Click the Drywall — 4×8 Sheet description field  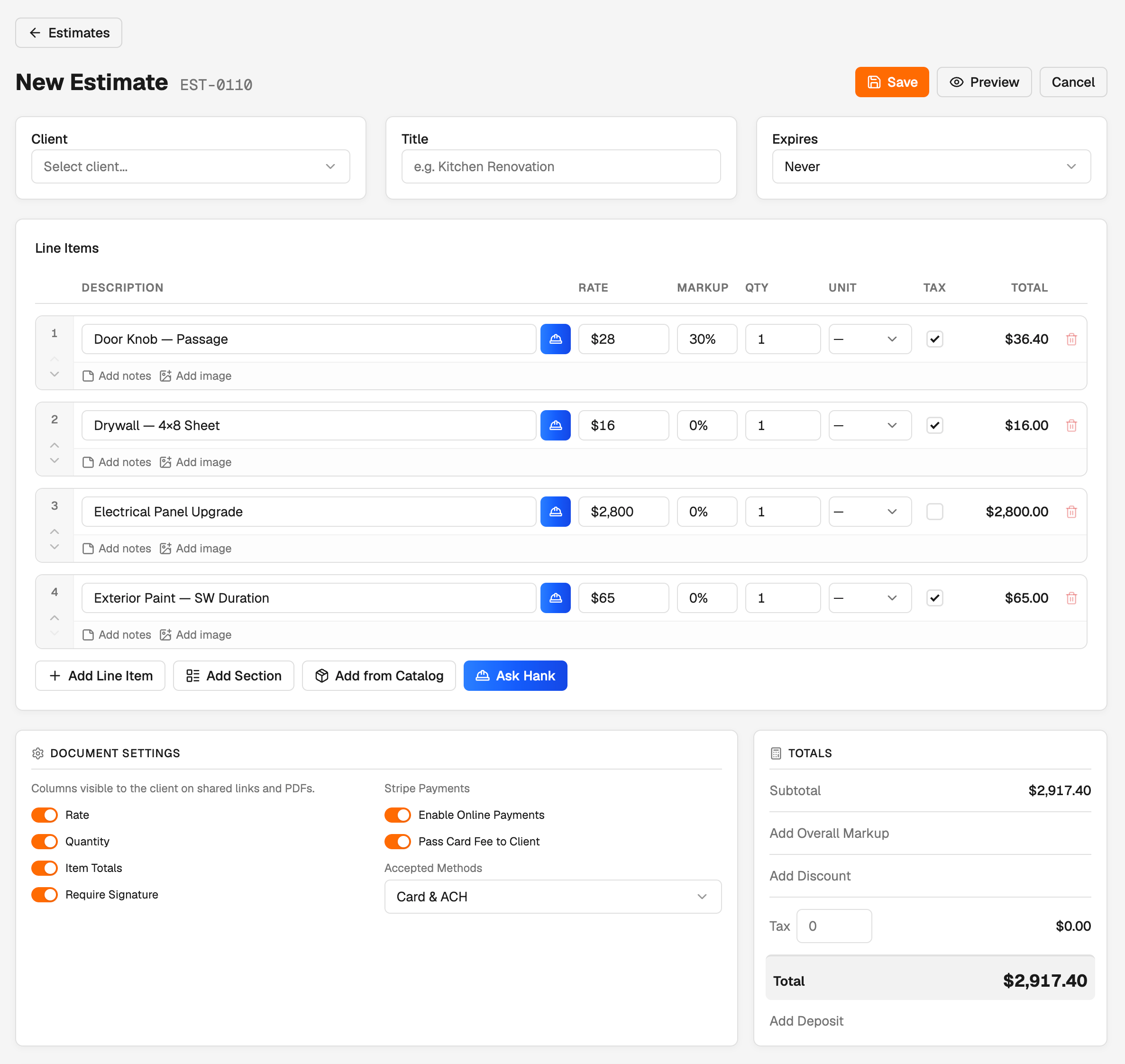tap(309, 425)
